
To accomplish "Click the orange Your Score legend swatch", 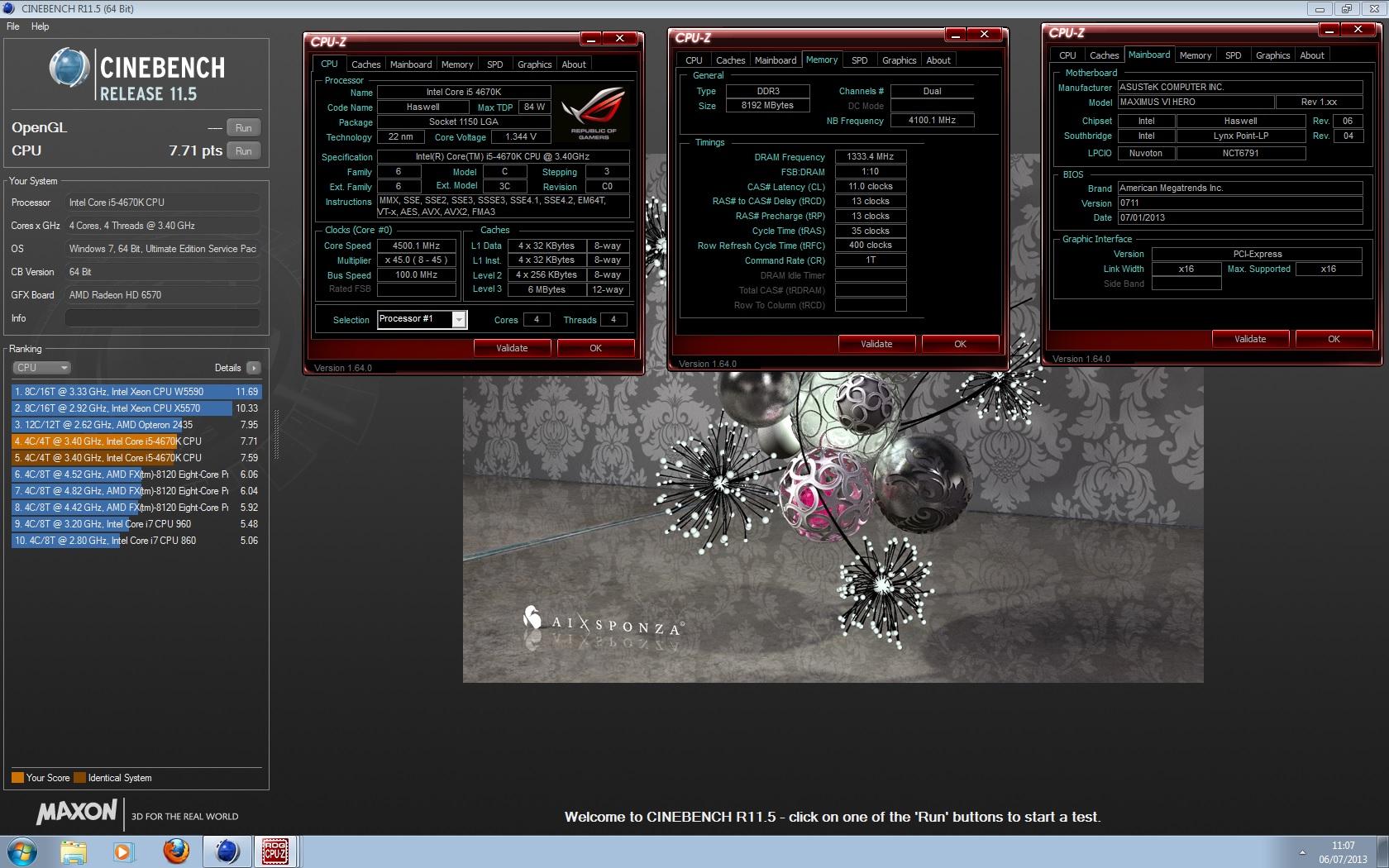I will pyautogui.click(x=17, y=778).
